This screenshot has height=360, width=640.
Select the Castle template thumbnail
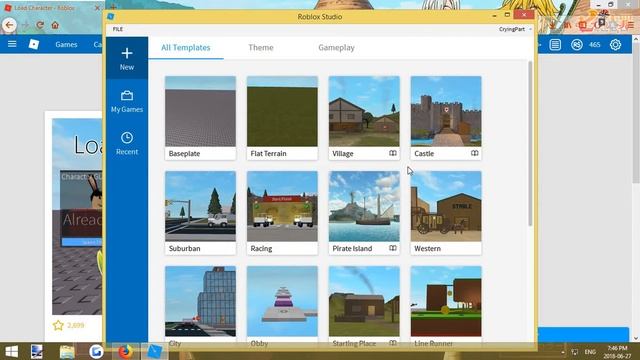(446, 111)
